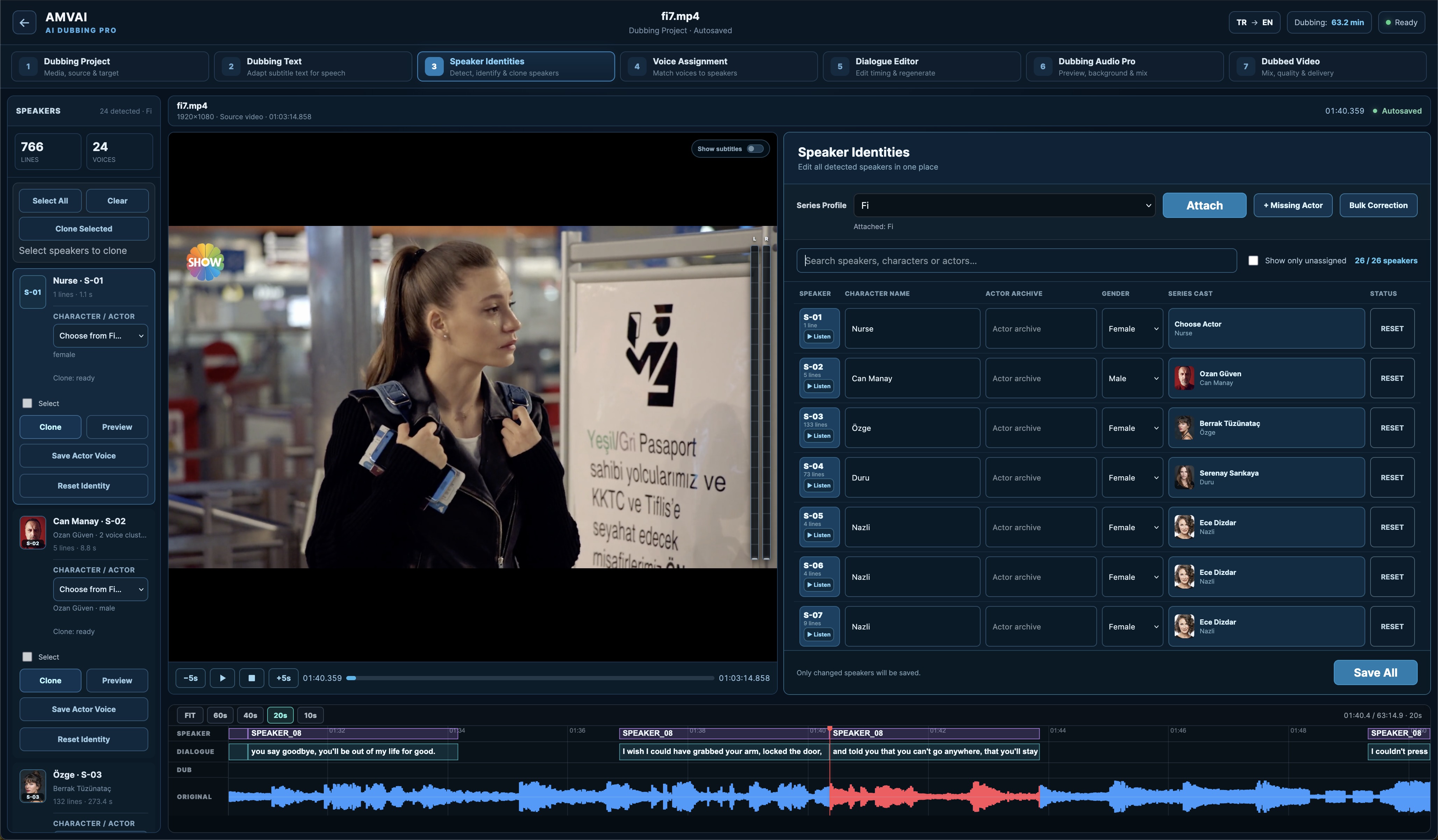Click the Can Manay S-02 sidebar thumbnail
1438x840 pixels.
pos(33,532)
